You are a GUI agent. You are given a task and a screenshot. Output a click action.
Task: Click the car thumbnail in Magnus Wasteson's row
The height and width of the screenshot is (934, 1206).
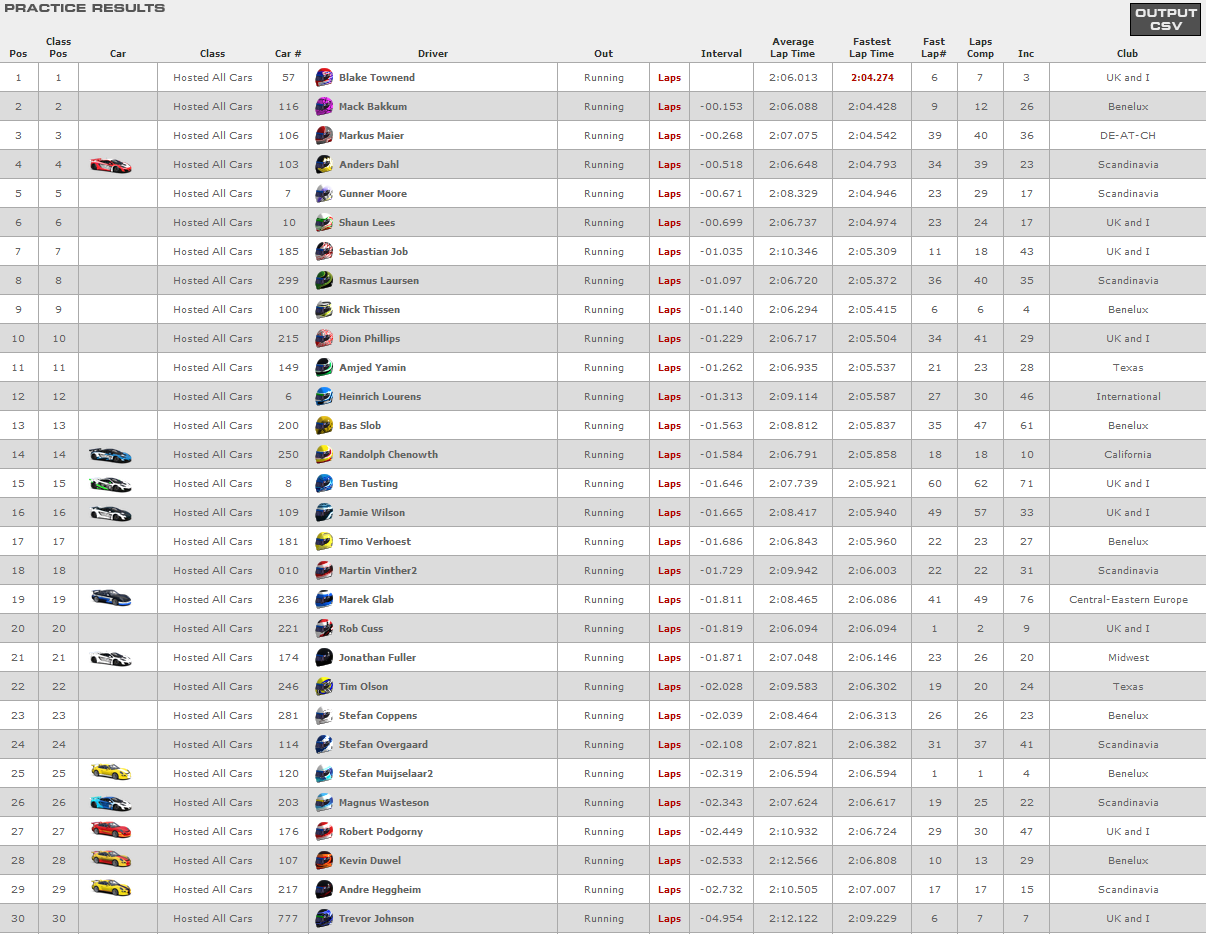(x=110, y=803)
